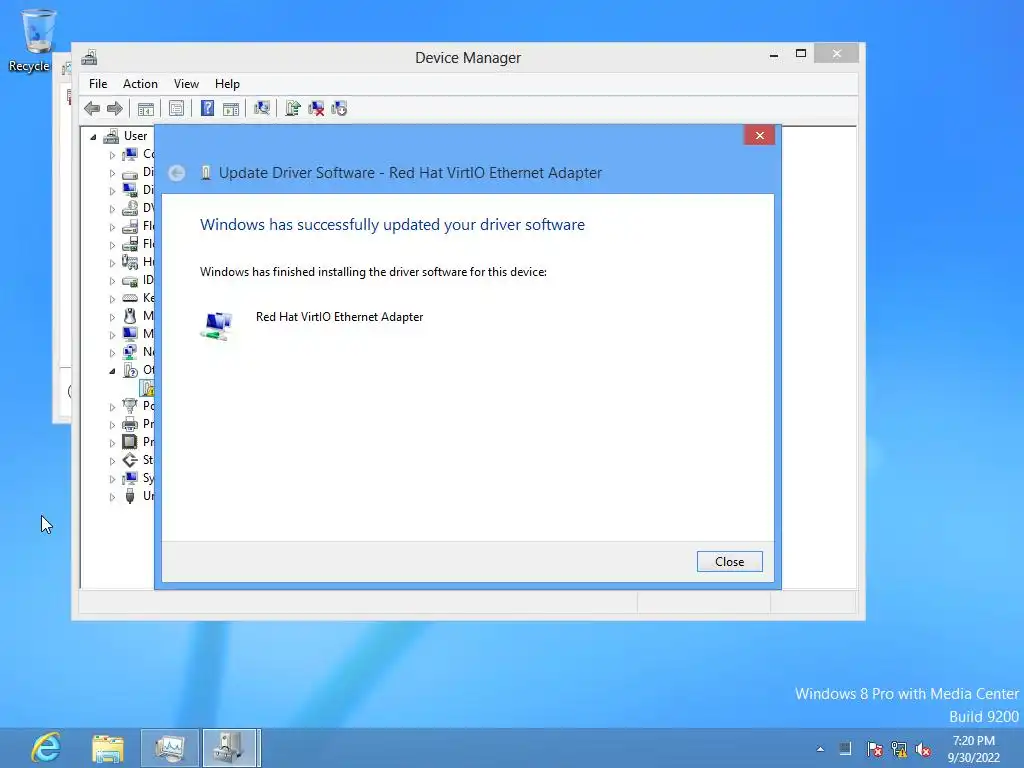Click the Red Hat VirtIO Ethernet Adapter device name

(340, 317)
